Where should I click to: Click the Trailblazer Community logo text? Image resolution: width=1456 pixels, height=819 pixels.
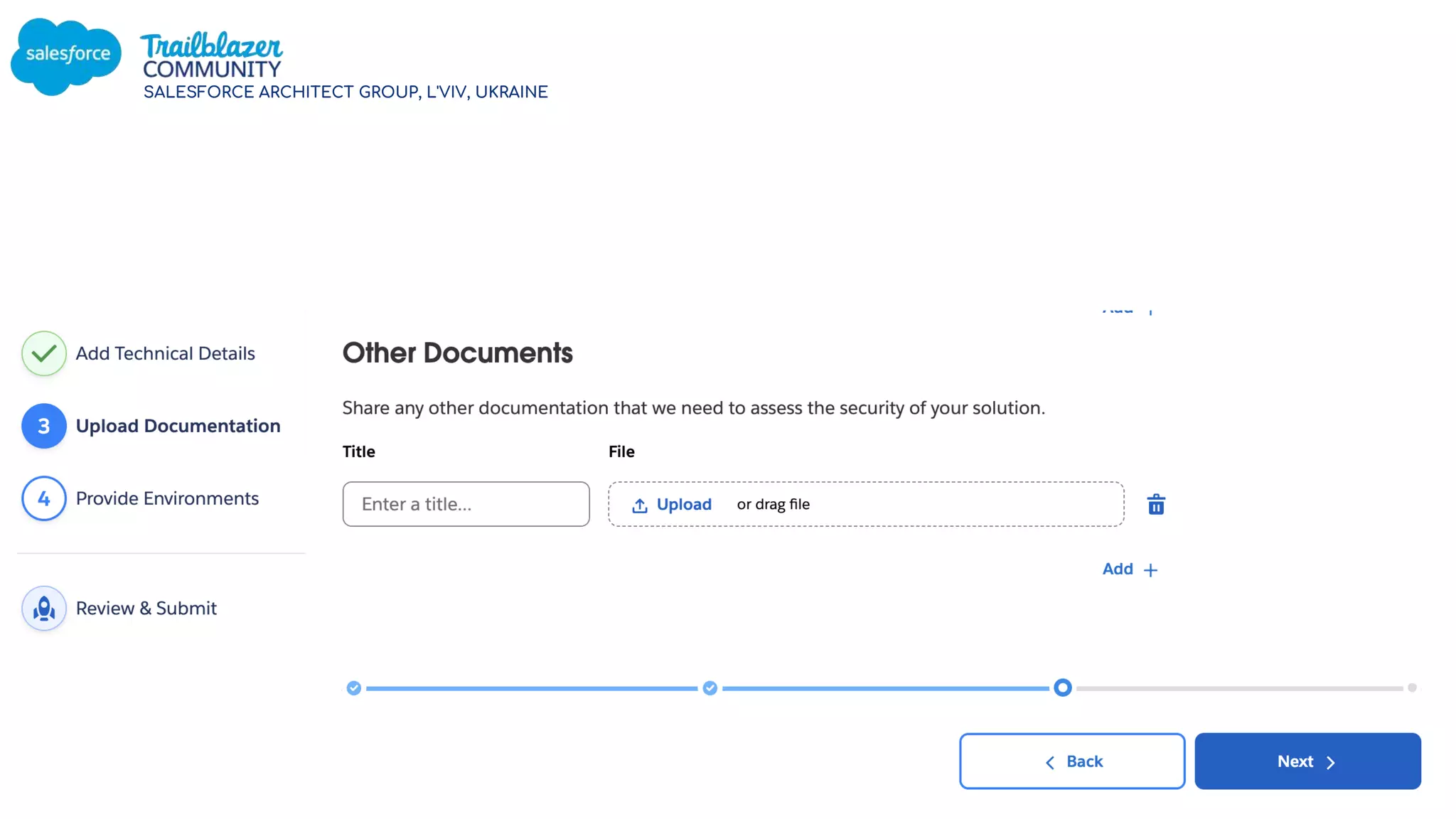pos(212,55)
